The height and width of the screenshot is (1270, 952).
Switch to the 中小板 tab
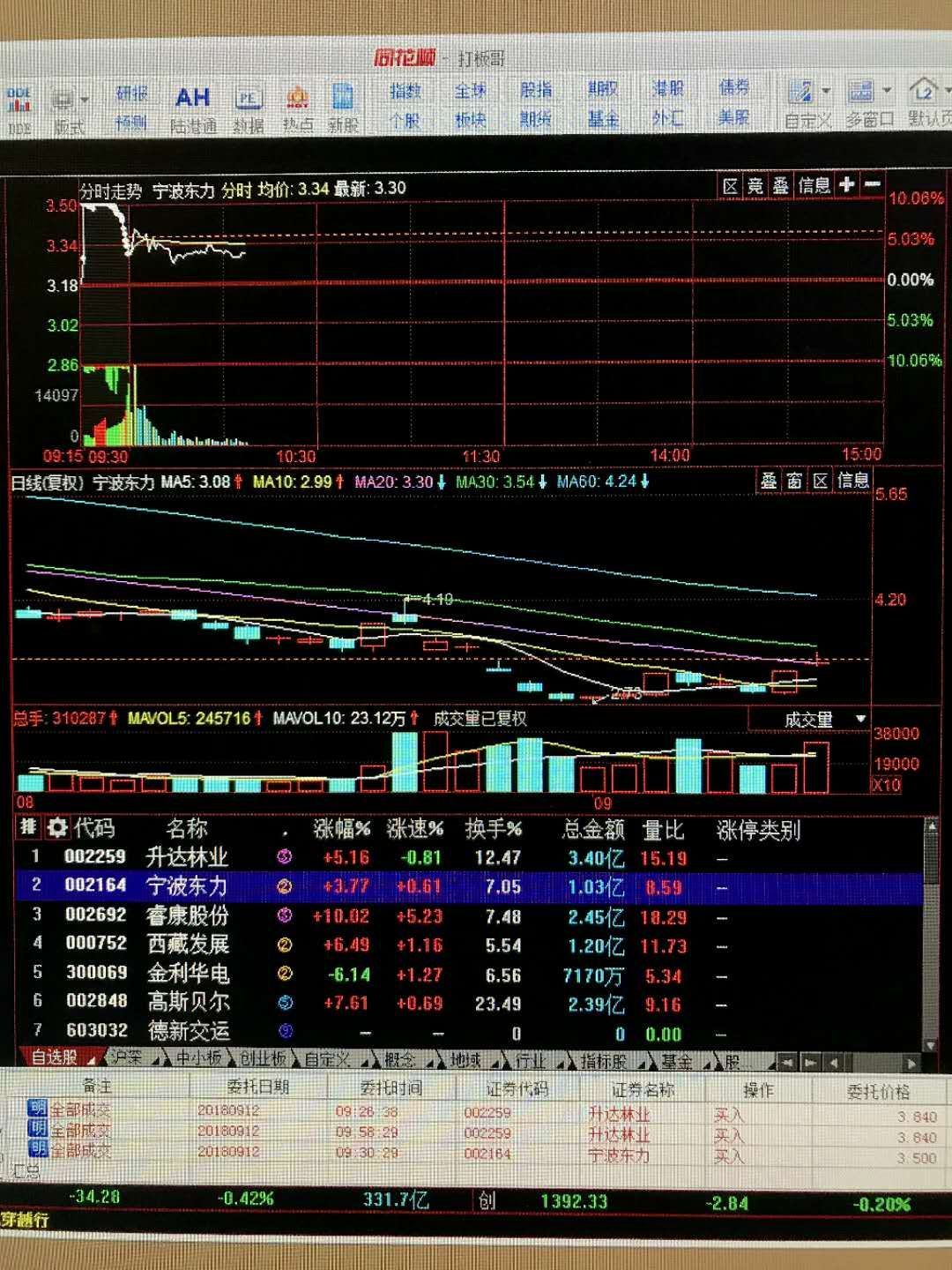(x=198, y=1058)
